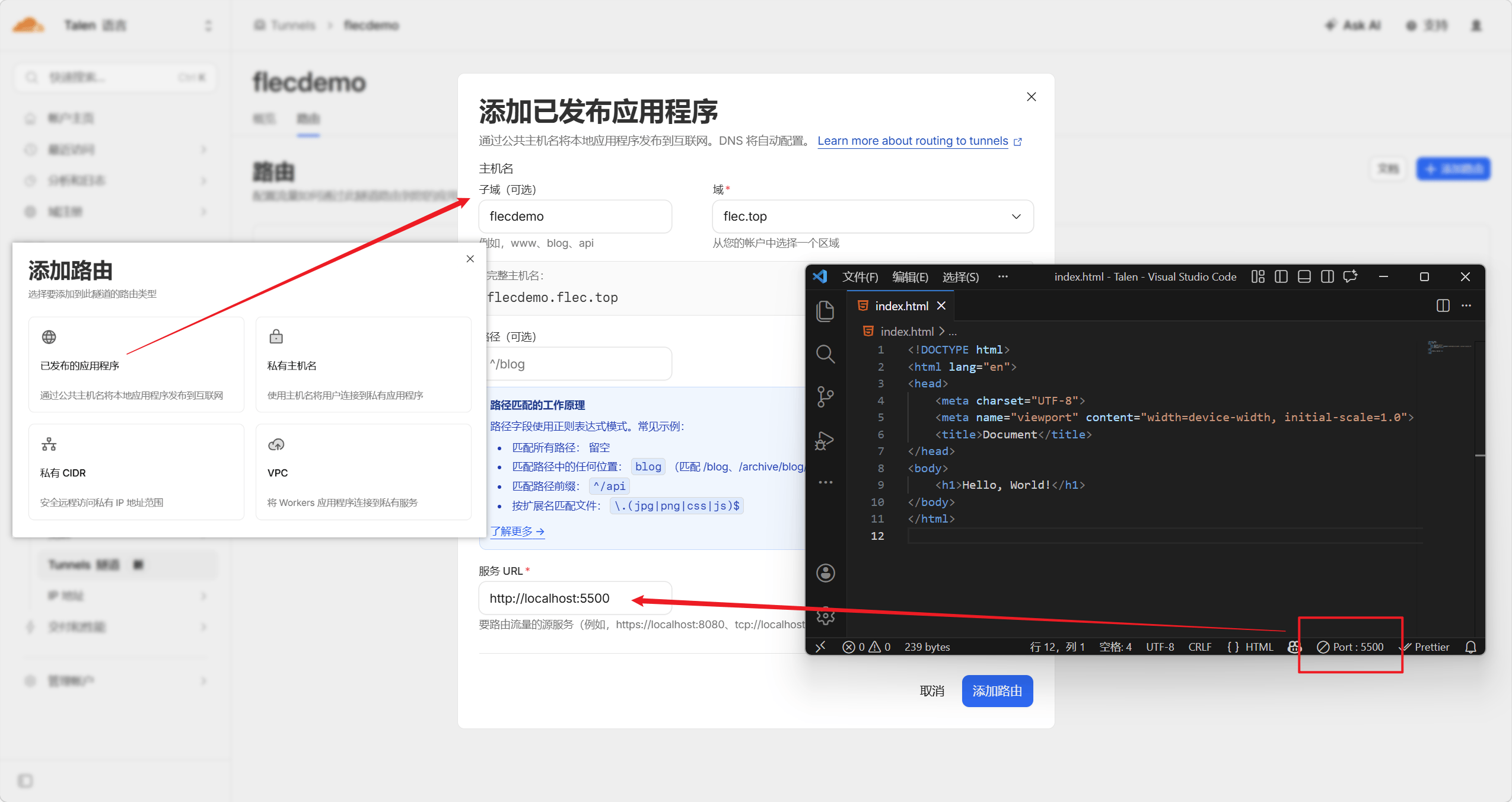Select the index.html editor tab
Screen dimensions: 1512x802
point(900,306)
